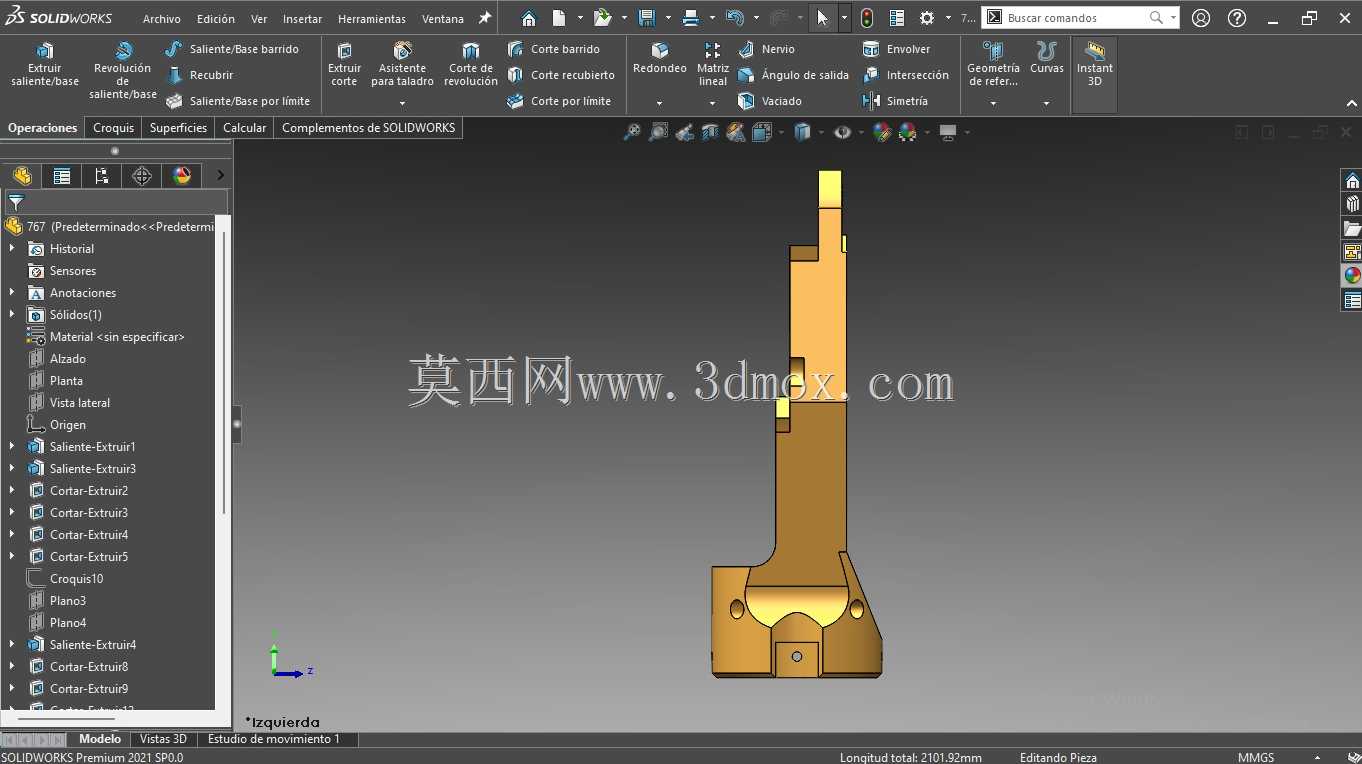Viewport: 1362px width, 764px height.
Task: Select the Corte de revolución tool
Action: pos(471,65)
